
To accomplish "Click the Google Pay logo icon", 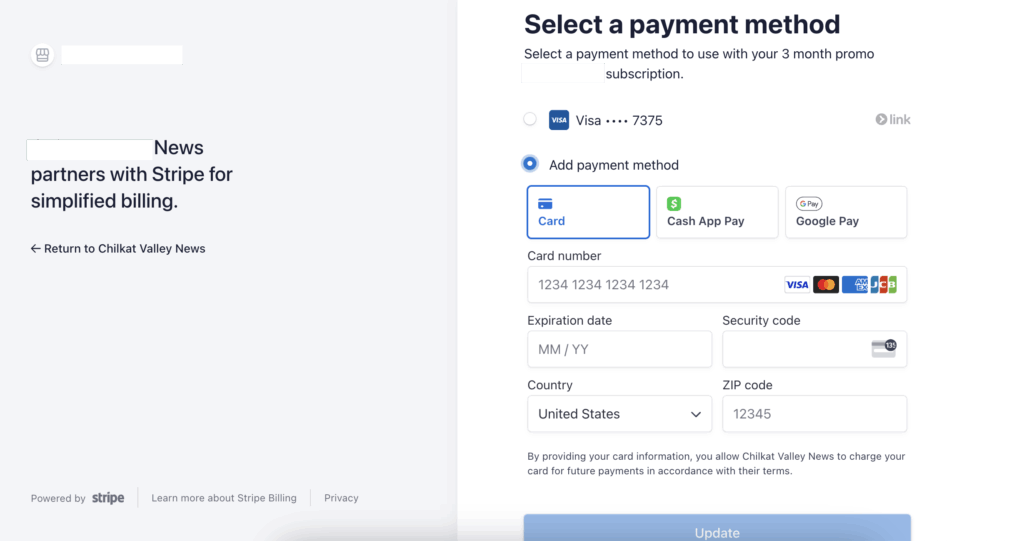I will coord(809,204).
